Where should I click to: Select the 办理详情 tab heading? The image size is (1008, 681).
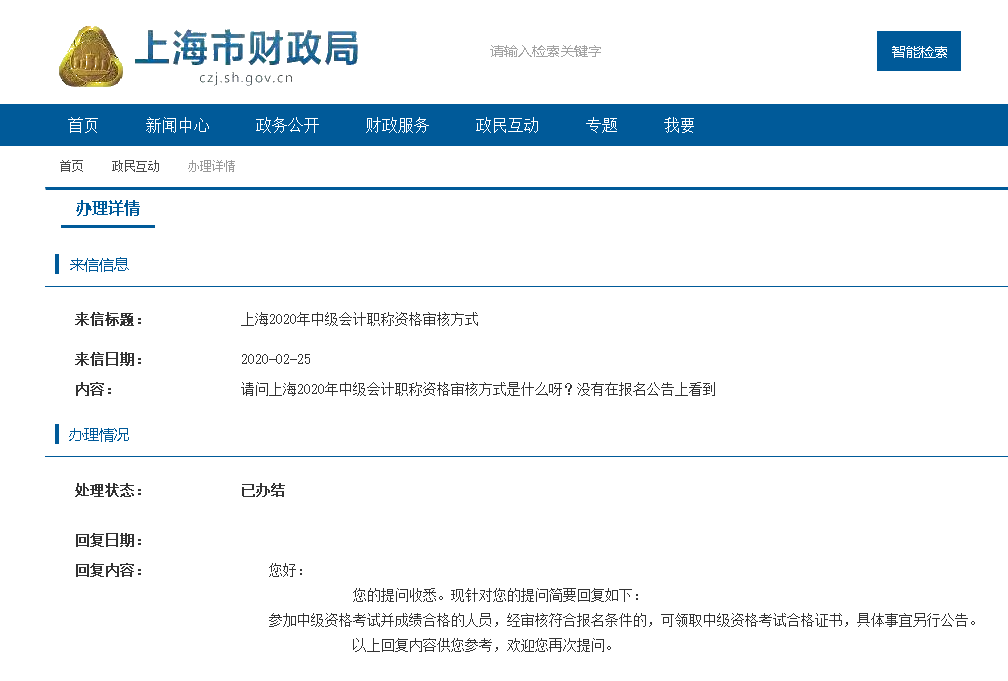click(106, 210)
